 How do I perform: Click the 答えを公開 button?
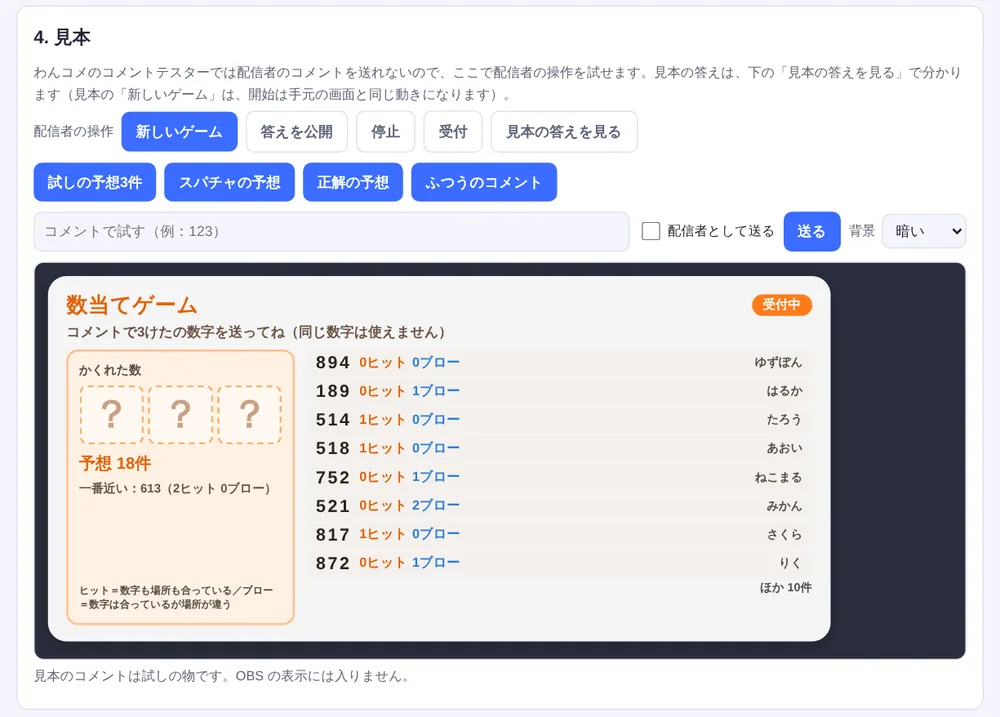tap(297, 131)
